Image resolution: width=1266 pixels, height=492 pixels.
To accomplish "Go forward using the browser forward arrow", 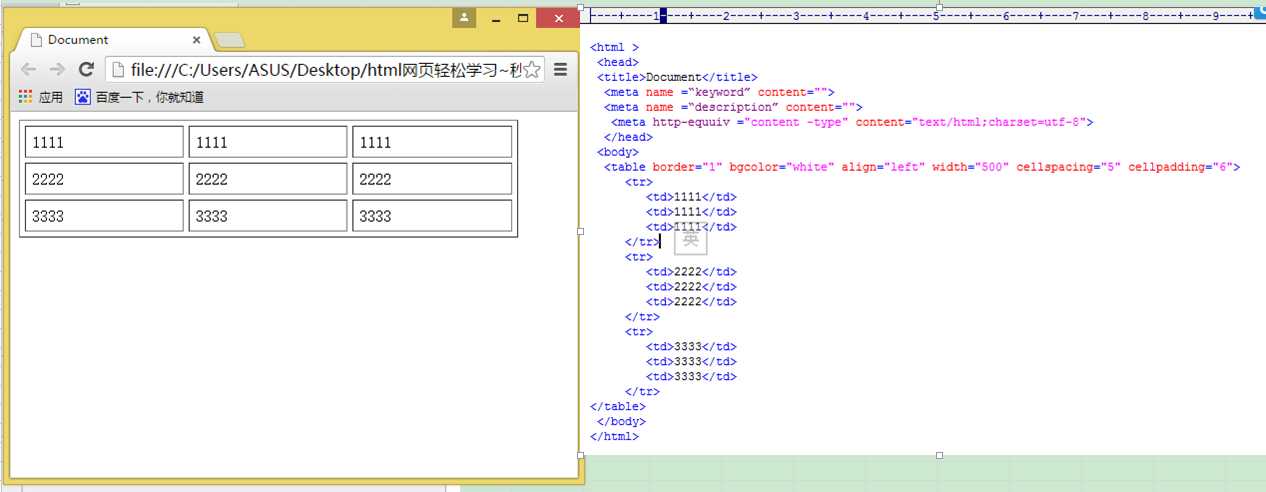I will click(58, 69).
